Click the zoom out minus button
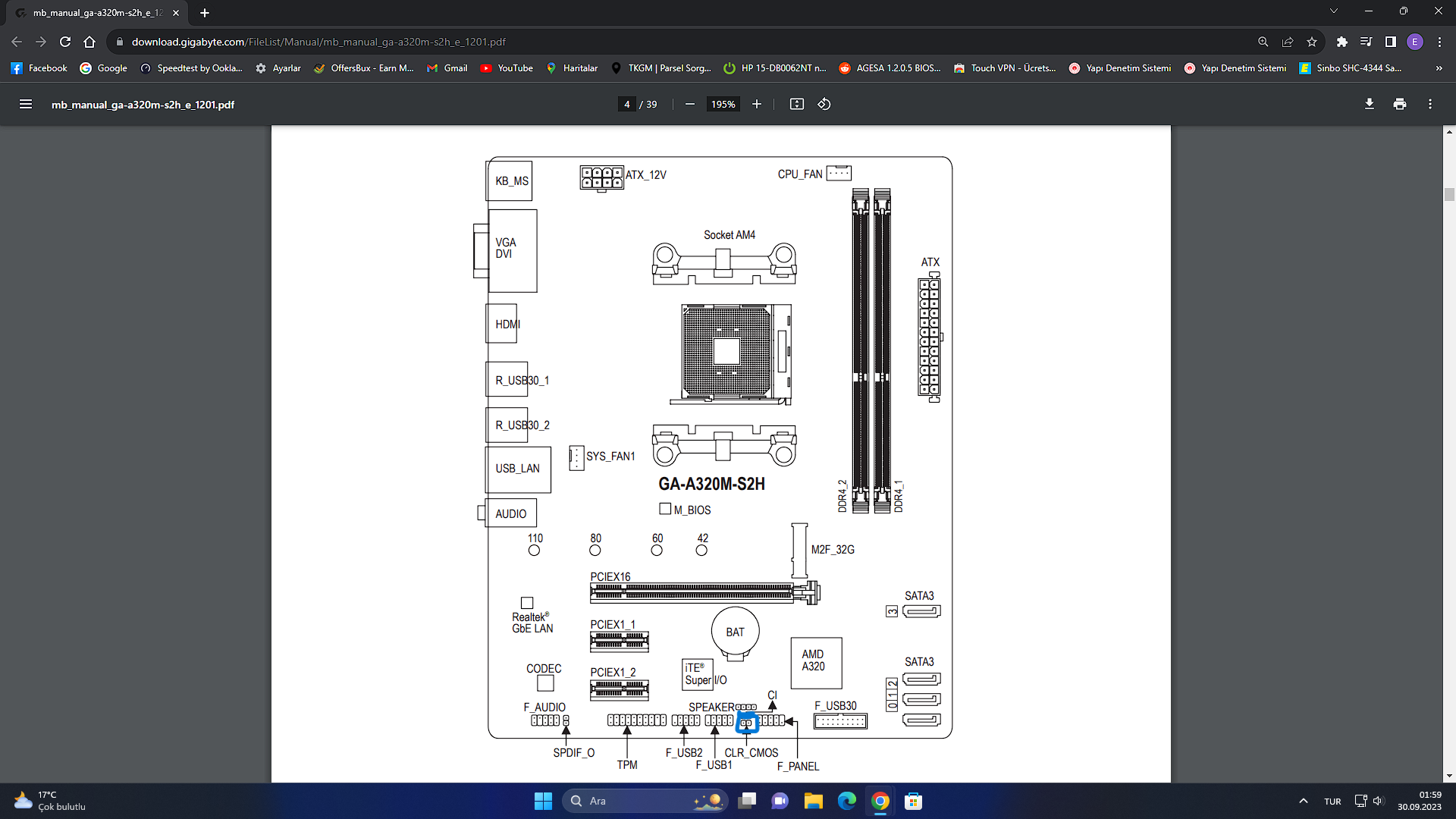The height and width of the screenshot is (819, 1456). (689, 105)
